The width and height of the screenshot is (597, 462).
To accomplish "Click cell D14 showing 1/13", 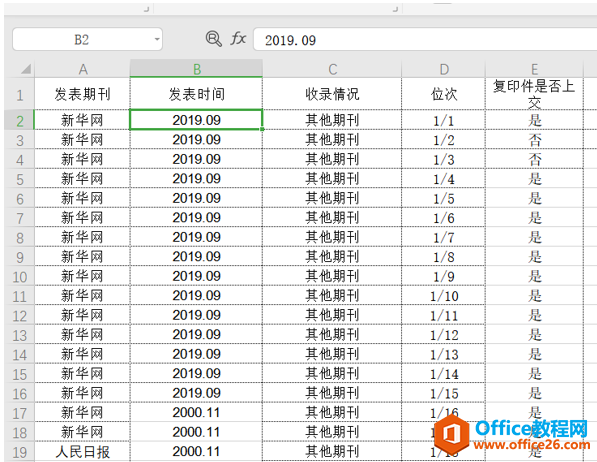I will coord(444,354).
